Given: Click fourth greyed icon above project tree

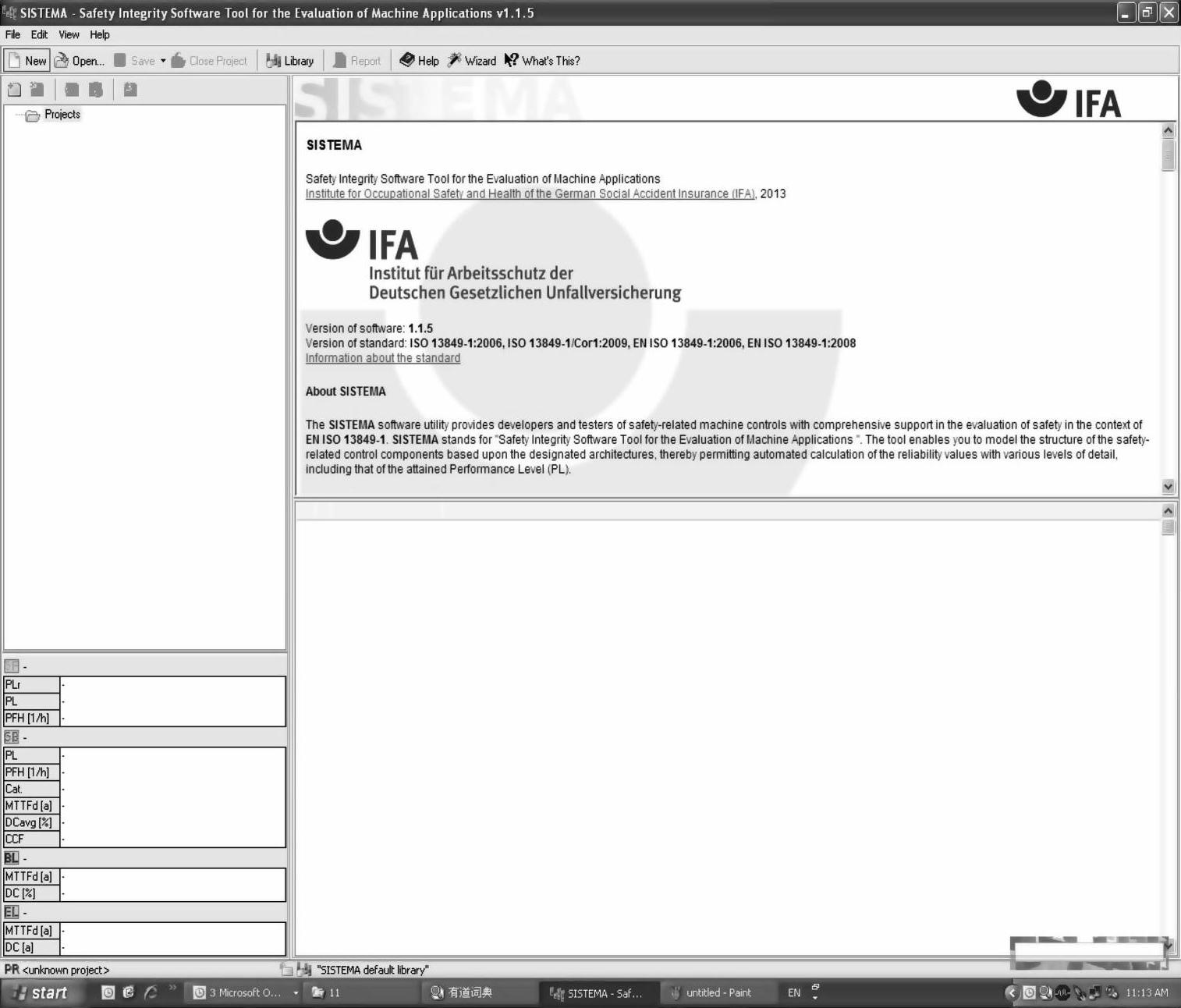Looking at the screenshot, I should 95,90.
